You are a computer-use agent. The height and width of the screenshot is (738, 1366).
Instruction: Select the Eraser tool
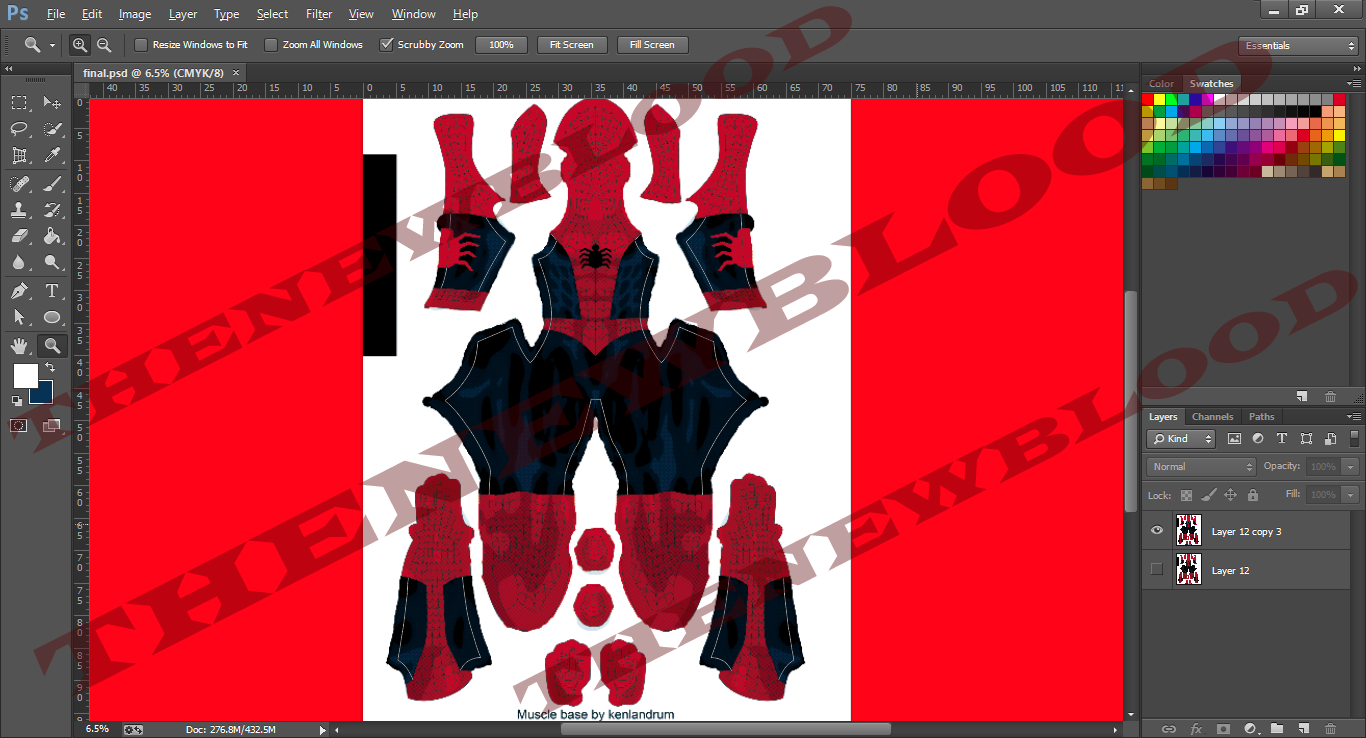(19, 237)
